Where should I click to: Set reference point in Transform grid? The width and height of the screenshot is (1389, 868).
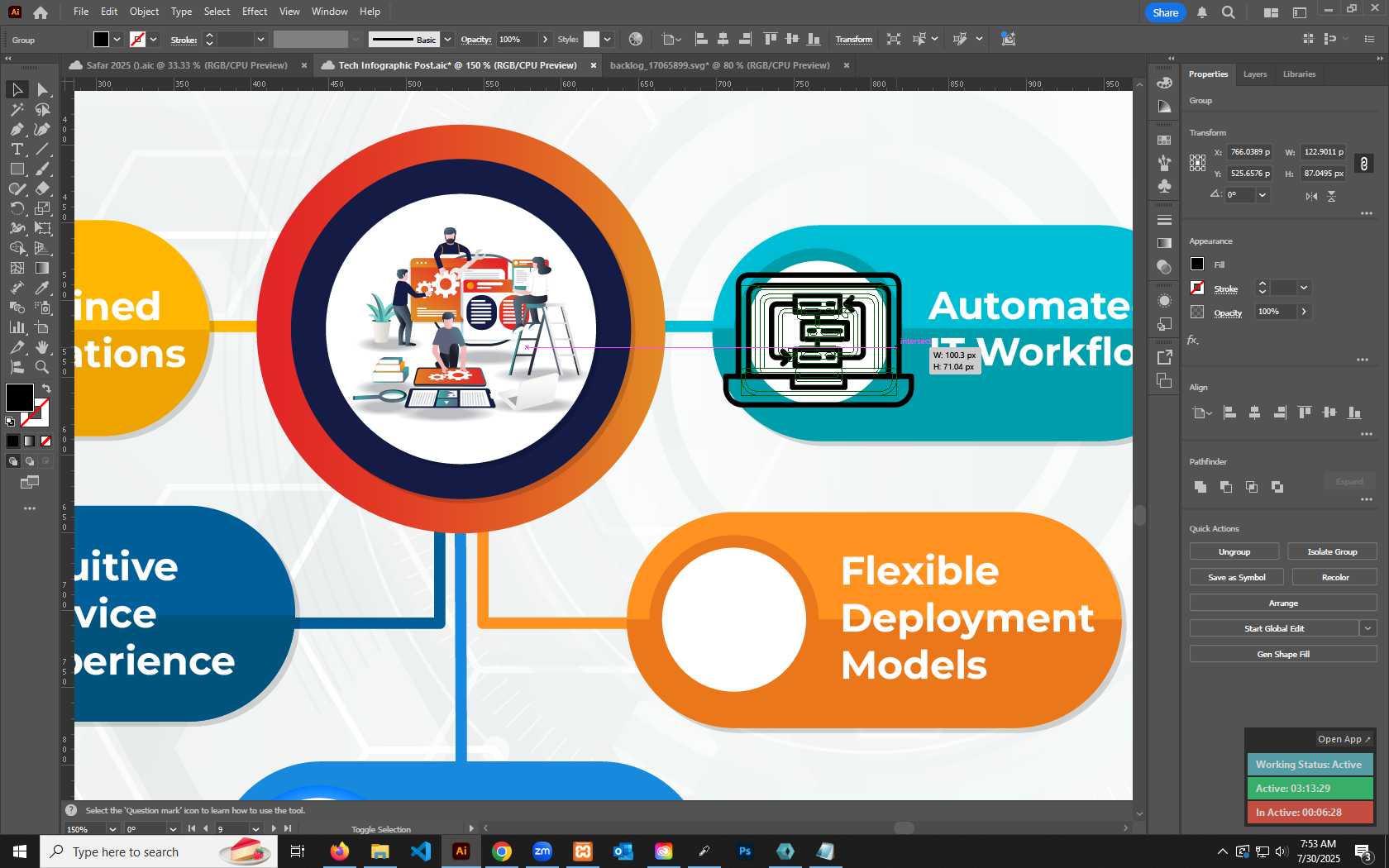[x=1197, y=163]
